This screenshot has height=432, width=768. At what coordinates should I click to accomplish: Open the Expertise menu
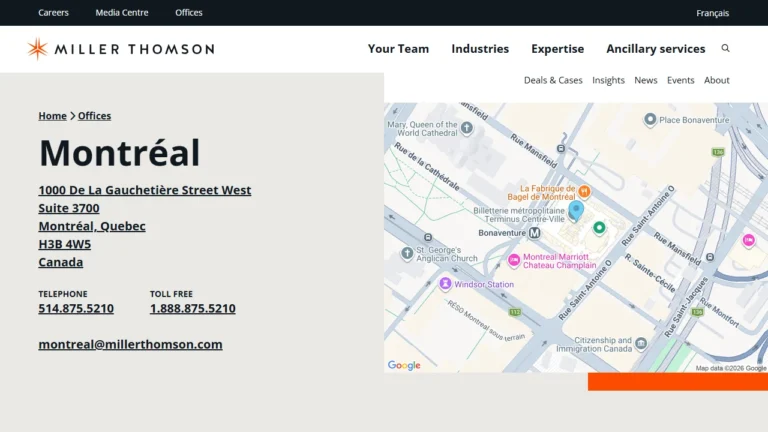click(x=557, y=48)
